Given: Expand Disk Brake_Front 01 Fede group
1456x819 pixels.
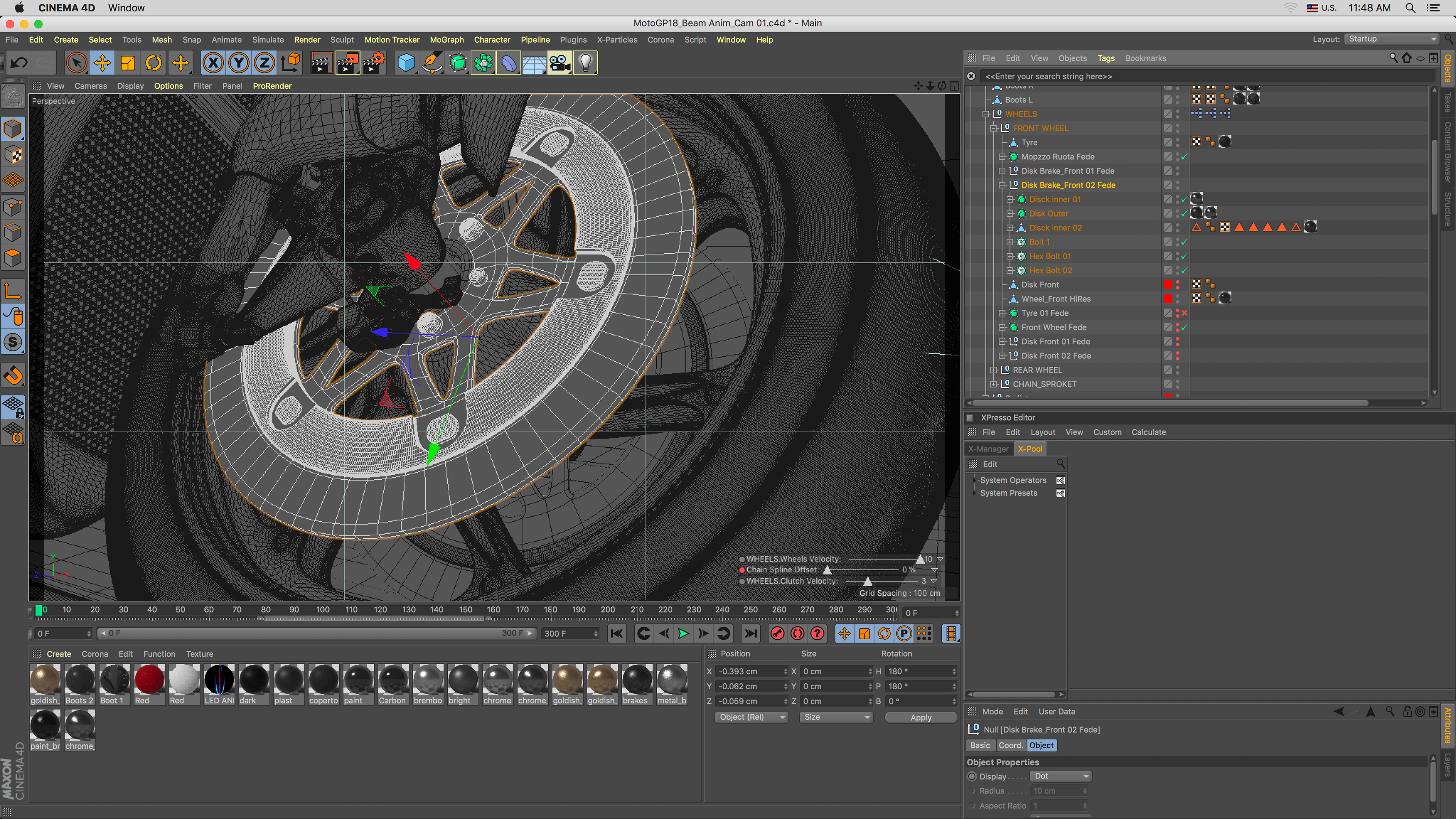Looking at the screenshot, I should (1002, 171).
